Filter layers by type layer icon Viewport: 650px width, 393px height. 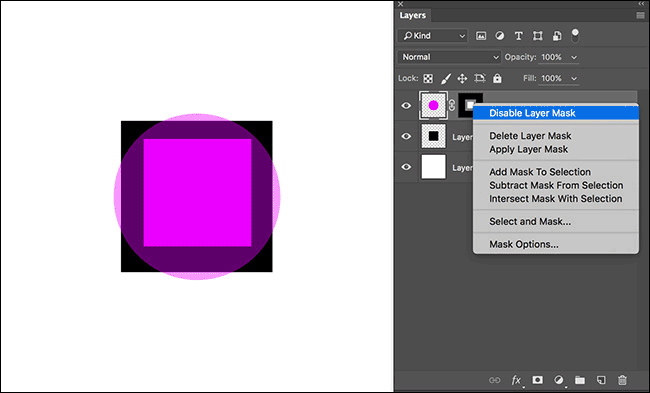[x=518, y=36]
